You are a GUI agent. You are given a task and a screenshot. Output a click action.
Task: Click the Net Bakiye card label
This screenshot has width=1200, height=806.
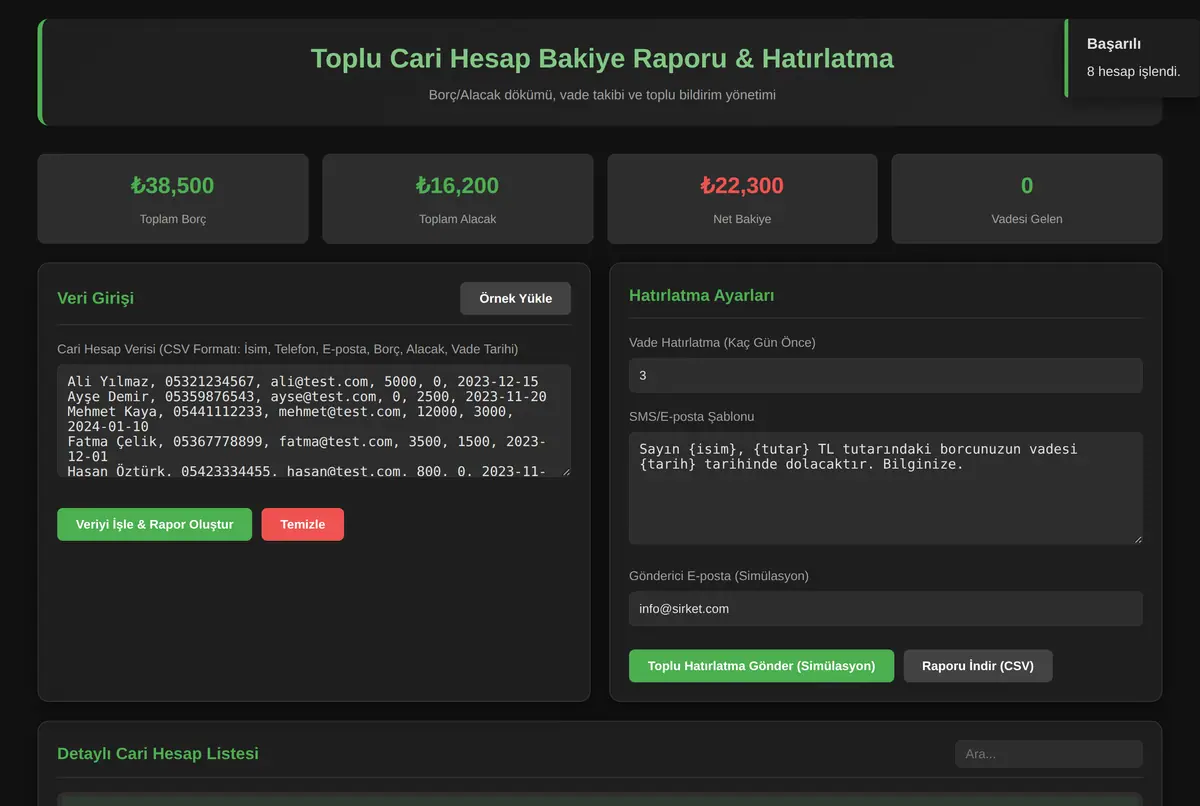(x=742, y=219)
